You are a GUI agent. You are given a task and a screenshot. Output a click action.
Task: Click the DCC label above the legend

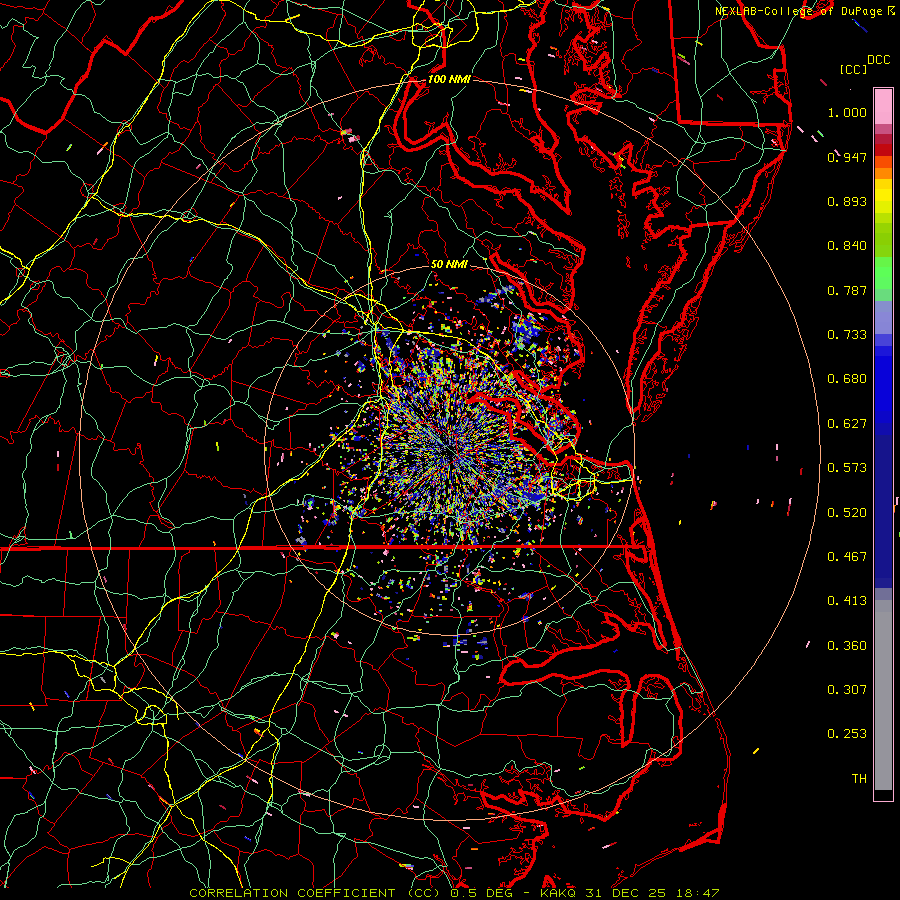879,60
